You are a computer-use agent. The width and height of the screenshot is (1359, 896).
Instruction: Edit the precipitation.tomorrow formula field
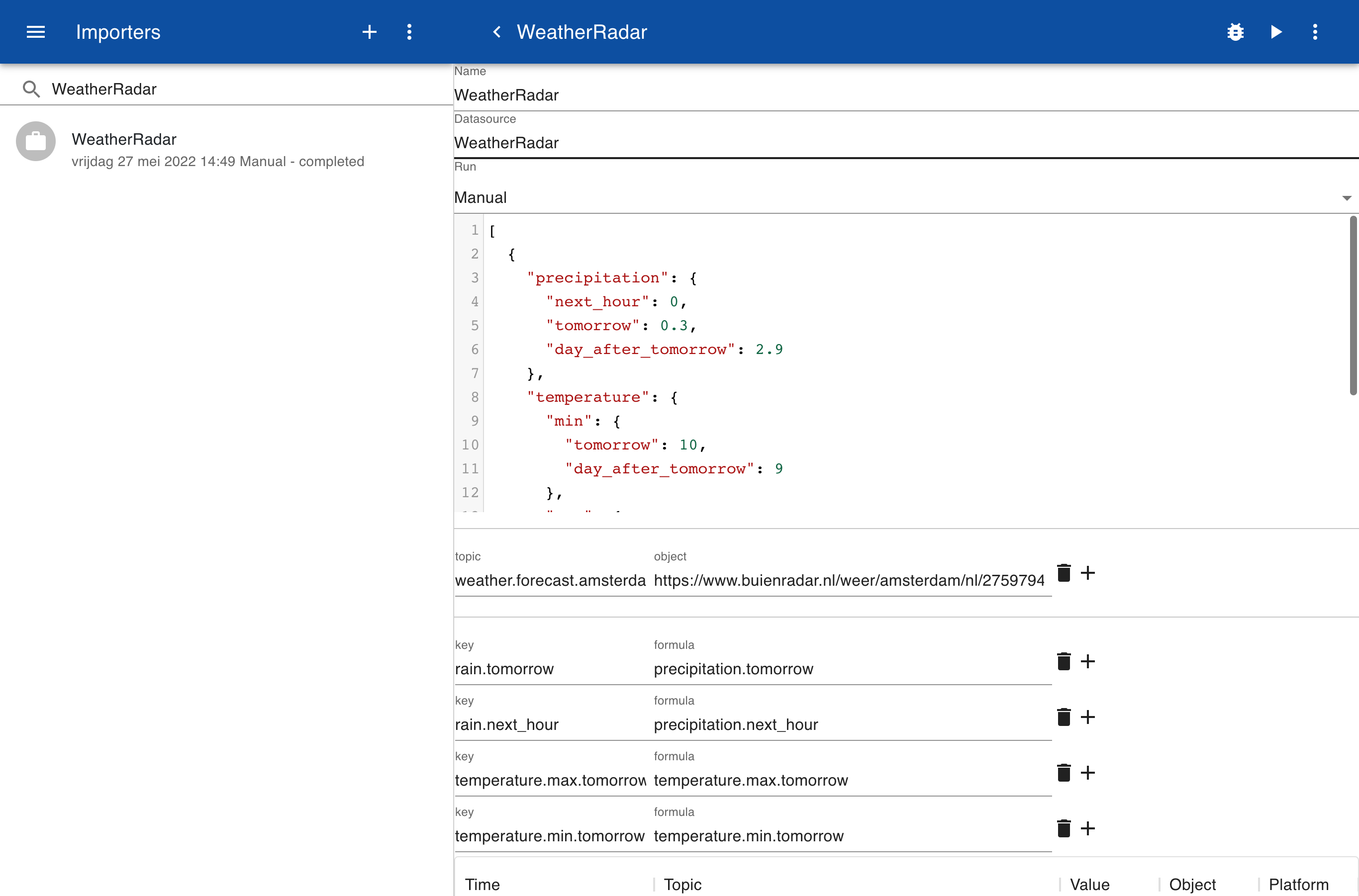[x=852, y=669]
